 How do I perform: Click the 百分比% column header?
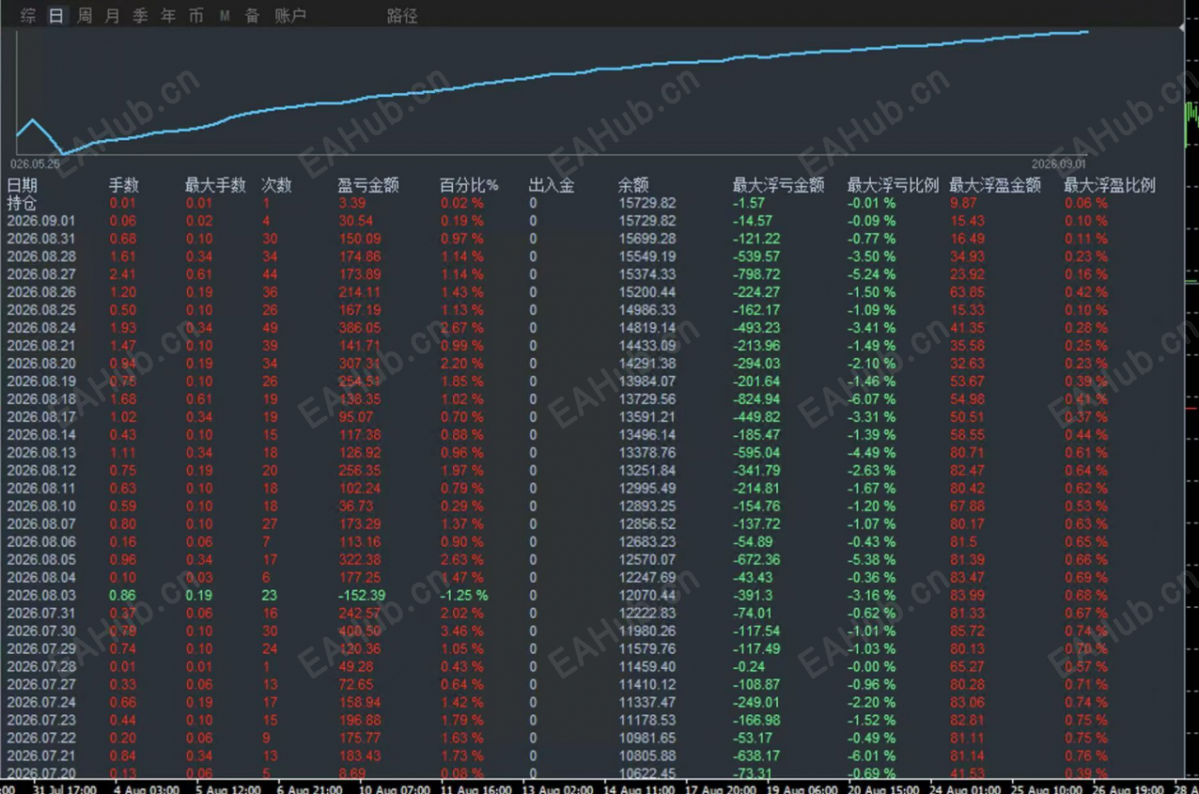point(469,185)
